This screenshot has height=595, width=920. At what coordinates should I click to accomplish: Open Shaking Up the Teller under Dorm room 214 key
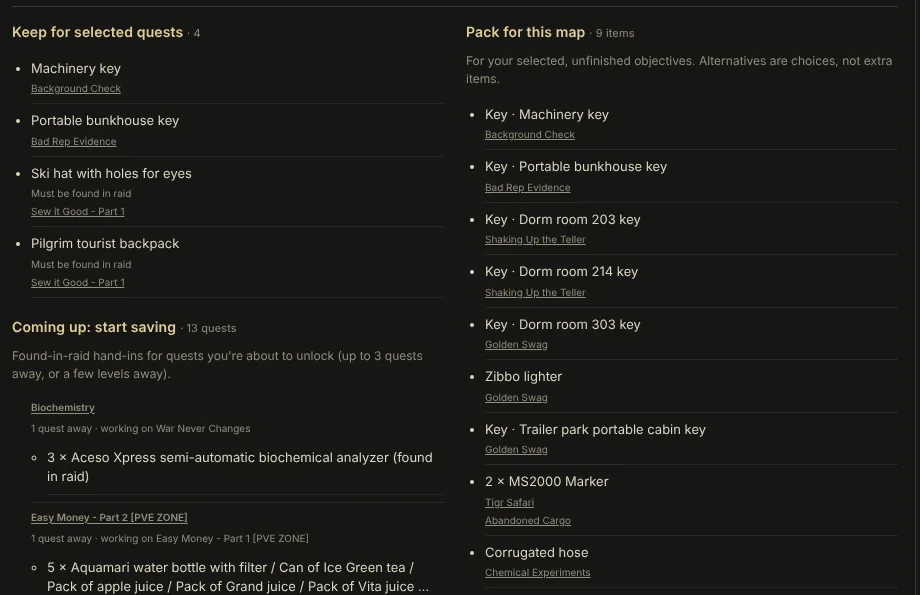(535, 292)
